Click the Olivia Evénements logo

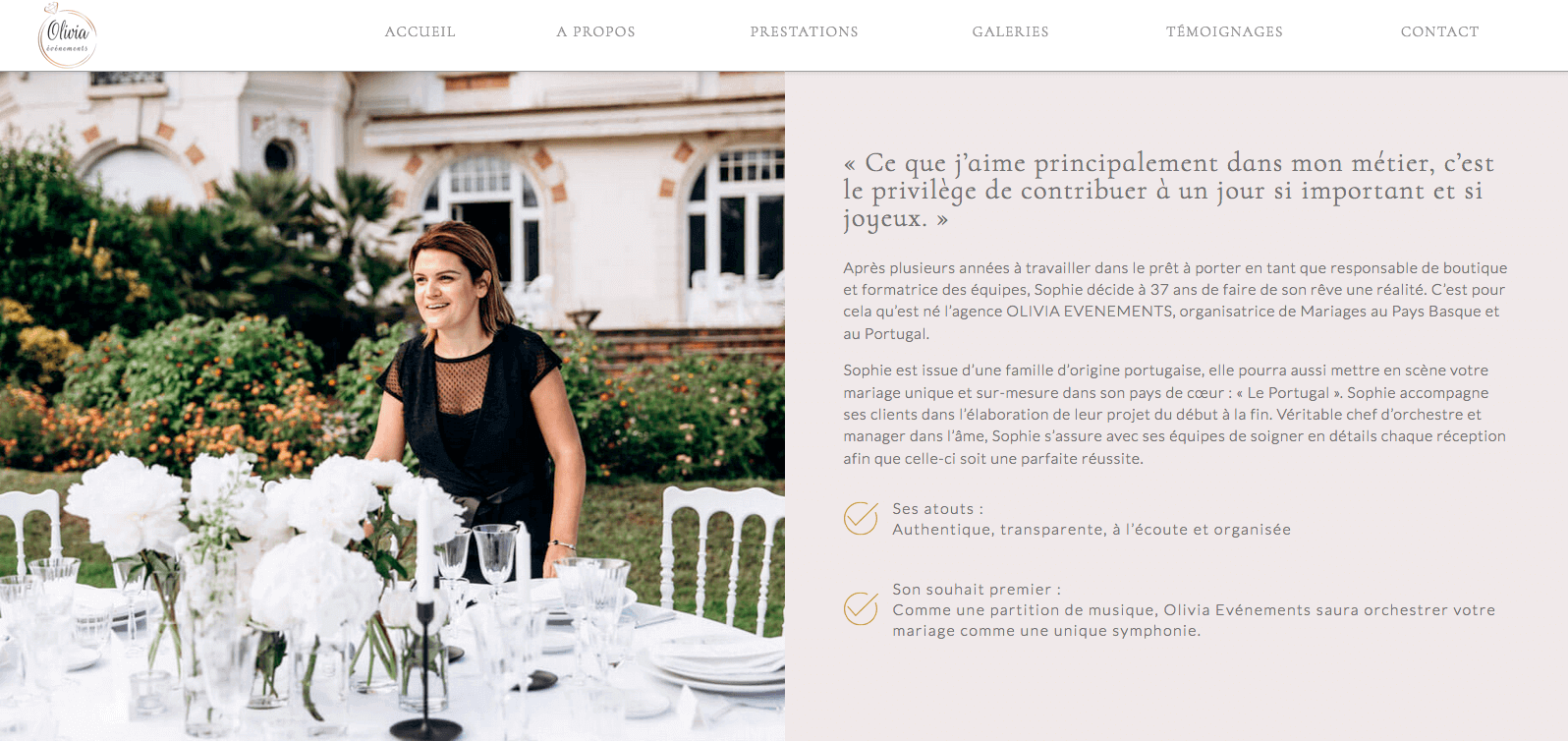pos(67,35)
